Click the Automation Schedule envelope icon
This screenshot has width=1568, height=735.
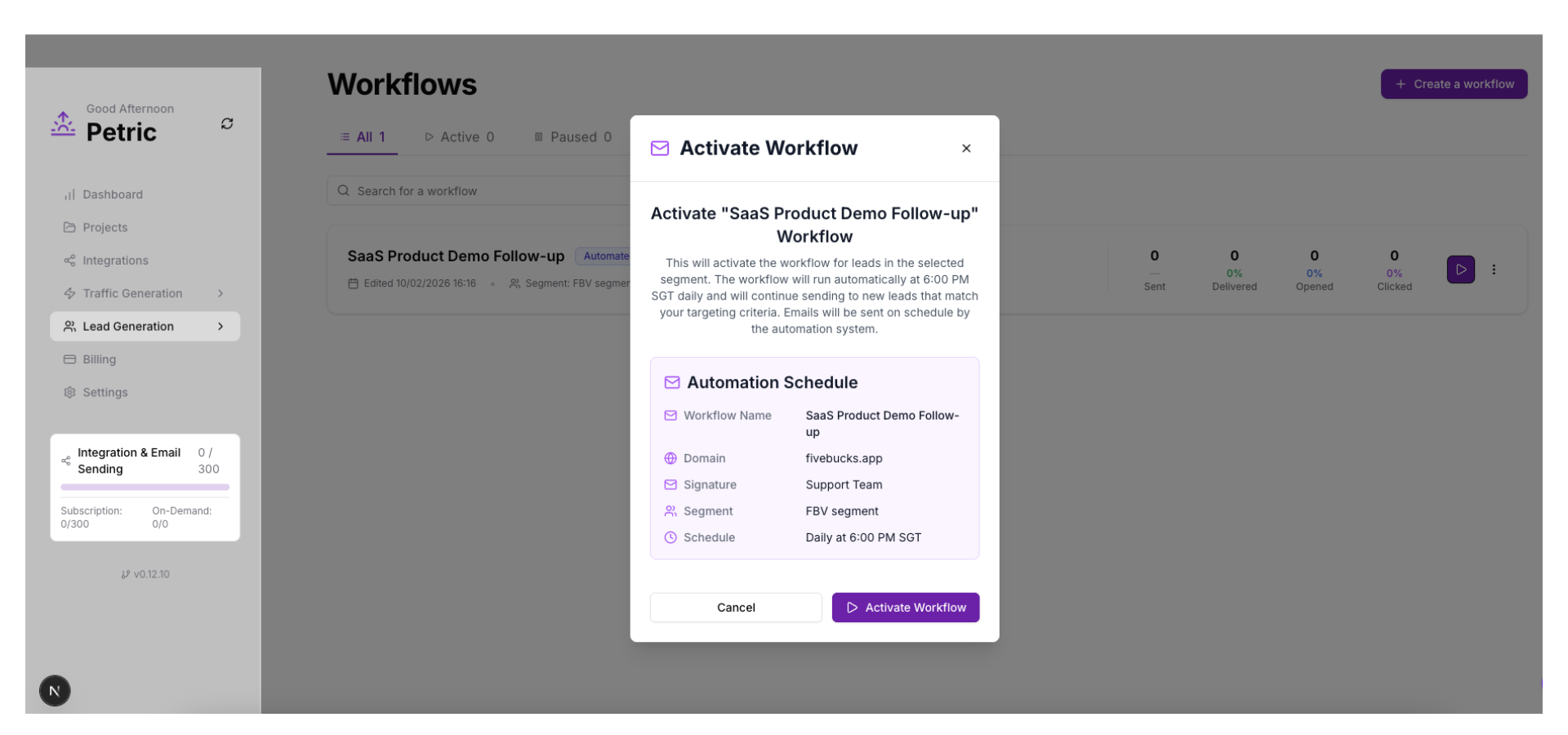672,382
